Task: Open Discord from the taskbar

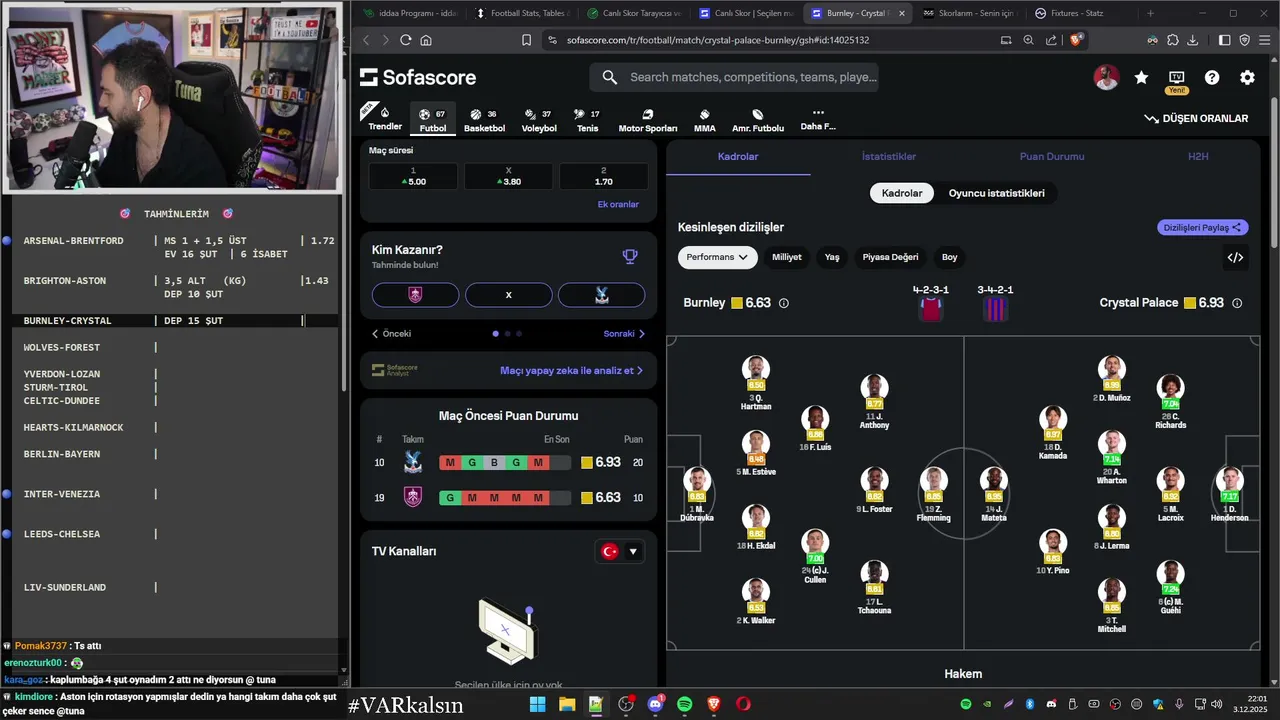Action: pos(655,704)
